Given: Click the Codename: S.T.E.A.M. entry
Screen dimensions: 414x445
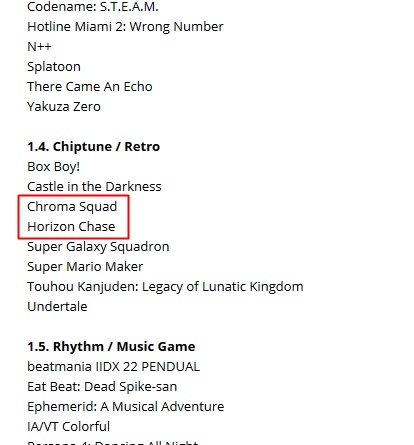Looking at the screenshot, I should pos(93,7).
